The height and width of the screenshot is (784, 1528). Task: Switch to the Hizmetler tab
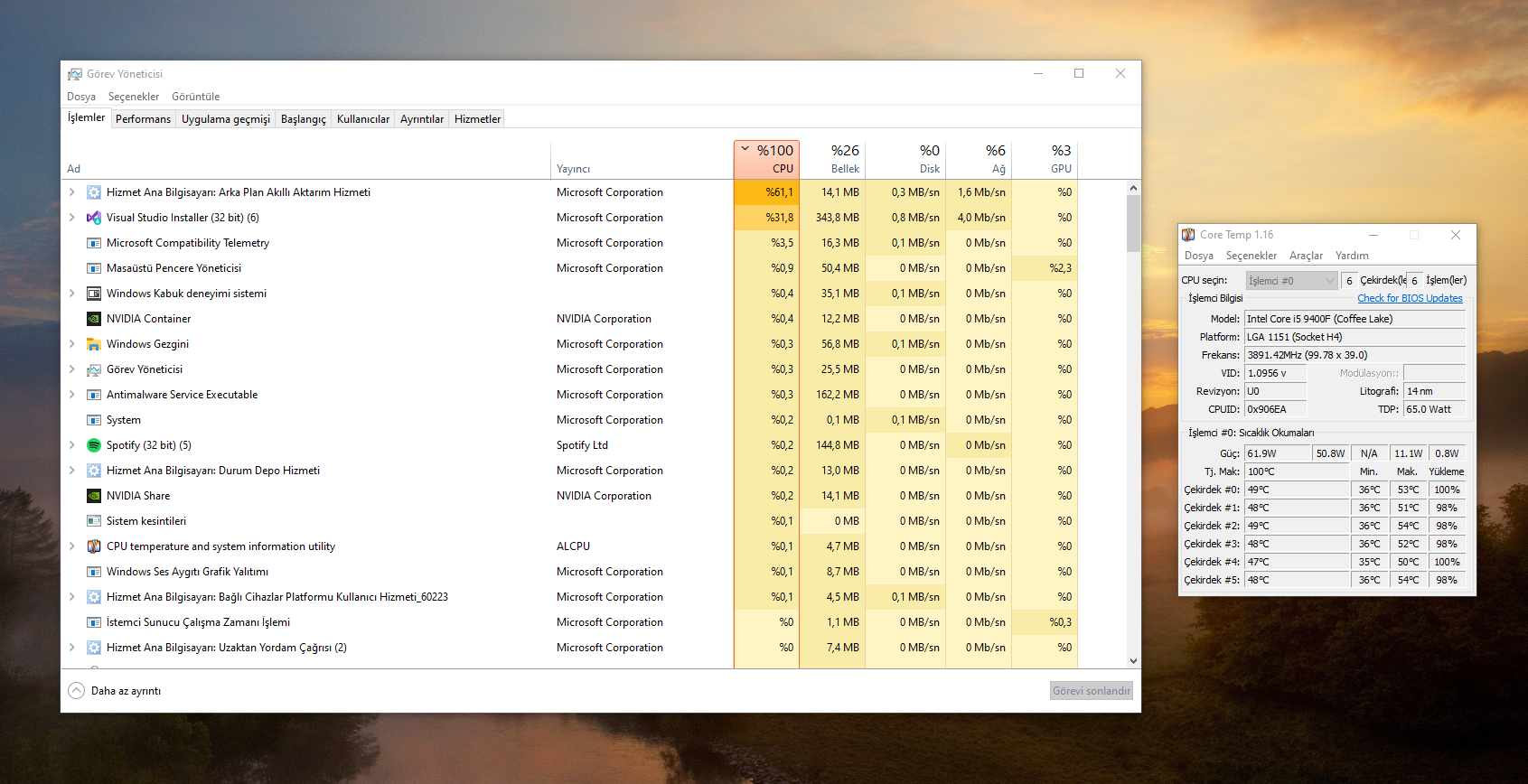(x=477, y=119)
